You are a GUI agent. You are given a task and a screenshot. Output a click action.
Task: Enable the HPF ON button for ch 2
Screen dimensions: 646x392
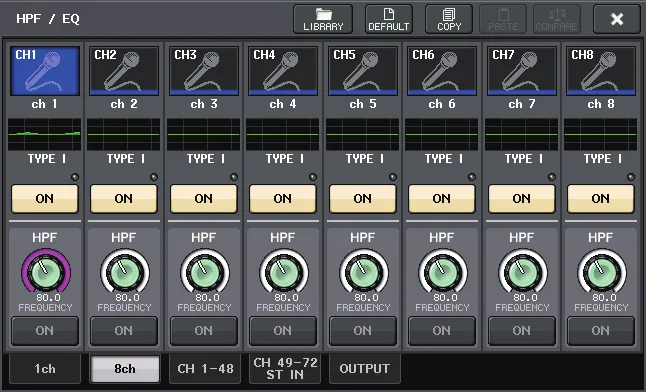point(124,331)
